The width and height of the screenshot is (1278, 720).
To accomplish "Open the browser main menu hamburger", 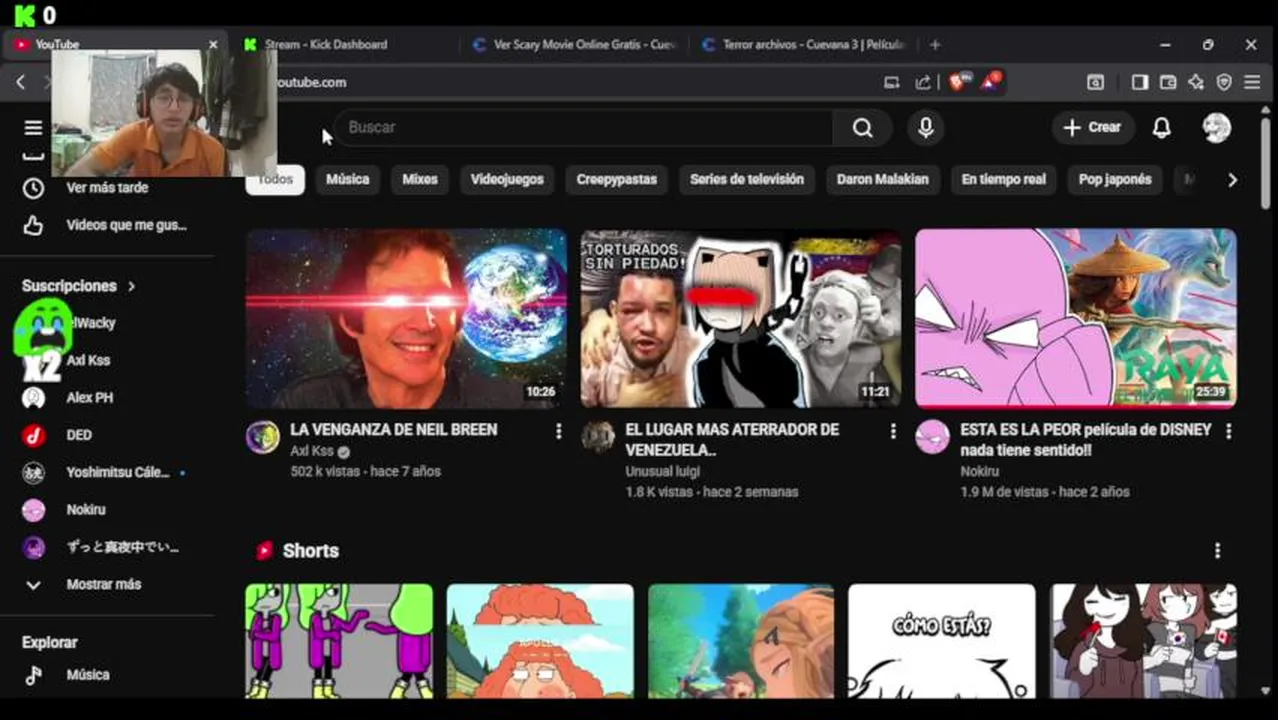I will 1252,82.
